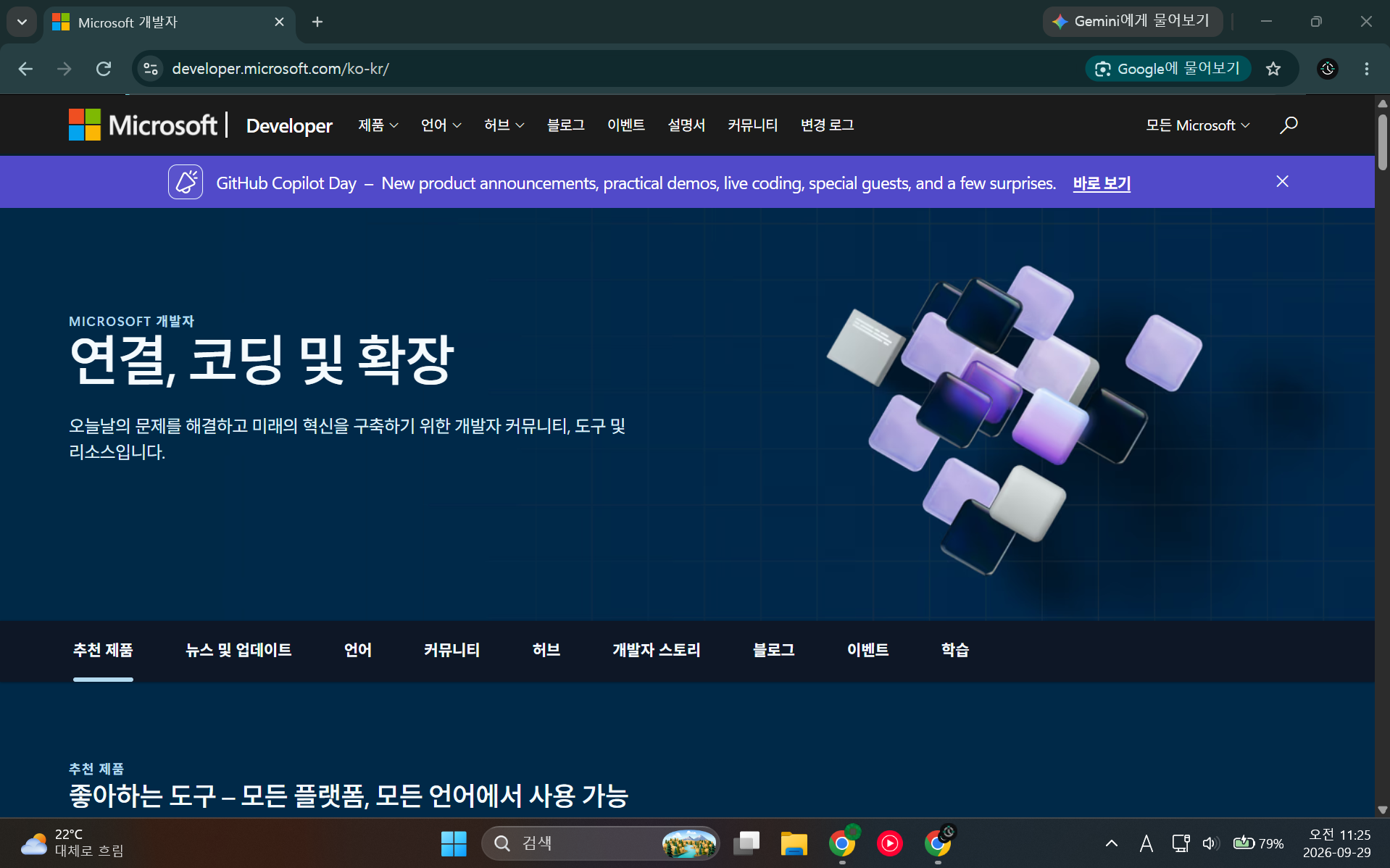The height and width of the screenshot is (868, 1390).
Task: Click the scrollbar down arrow
Action: [x=1382, y=809]
